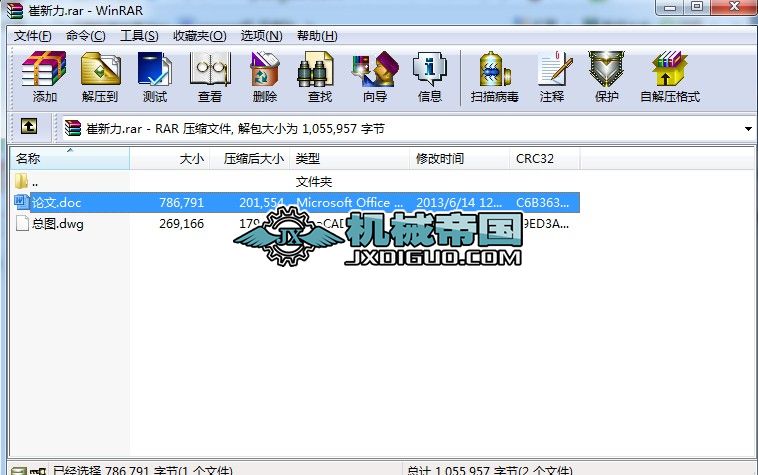This screenshot has width=758, height=475.
Task: Click the Word icon of 论文.doc
Action: coord(22,202)
